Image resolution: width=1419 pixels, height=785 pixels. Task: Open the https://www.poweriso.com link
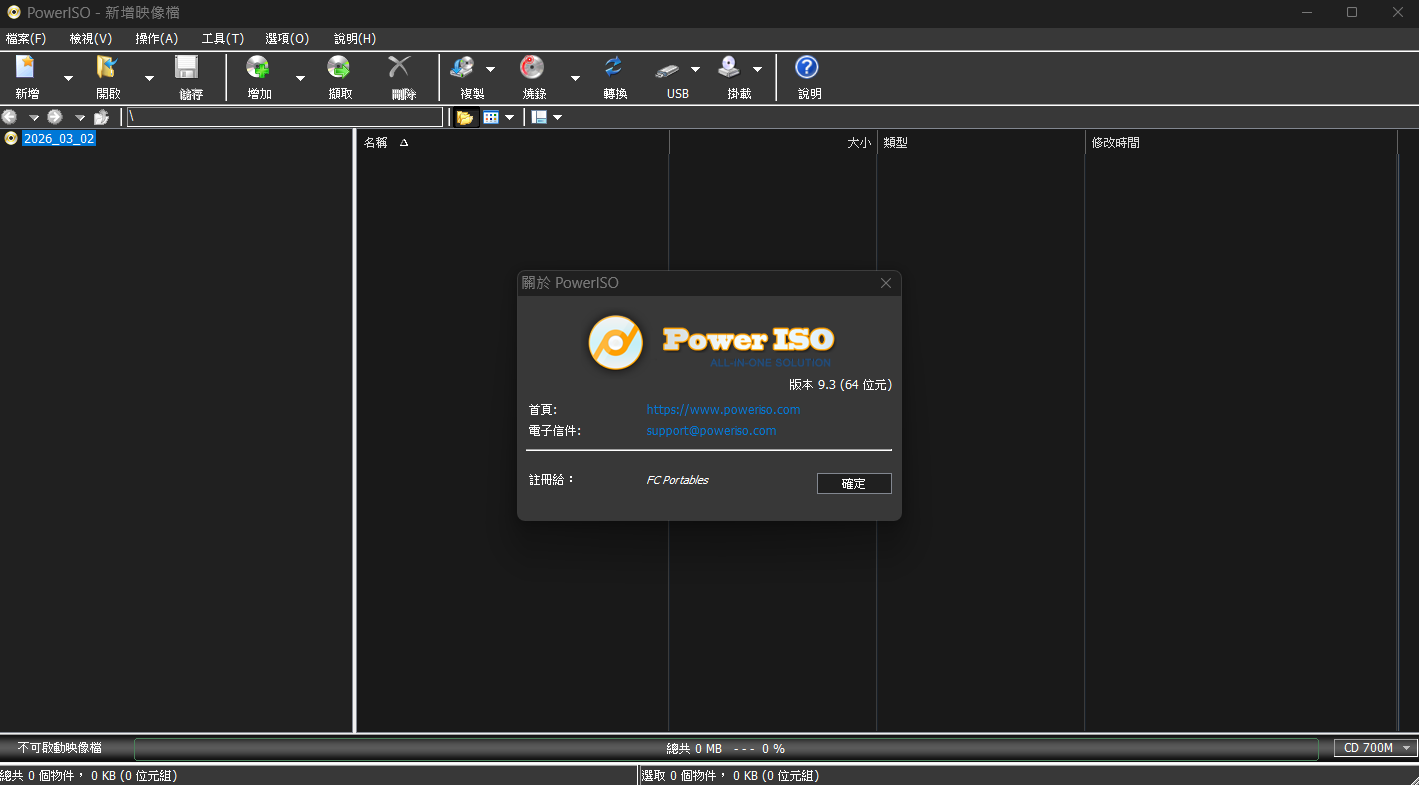[723, 410]
